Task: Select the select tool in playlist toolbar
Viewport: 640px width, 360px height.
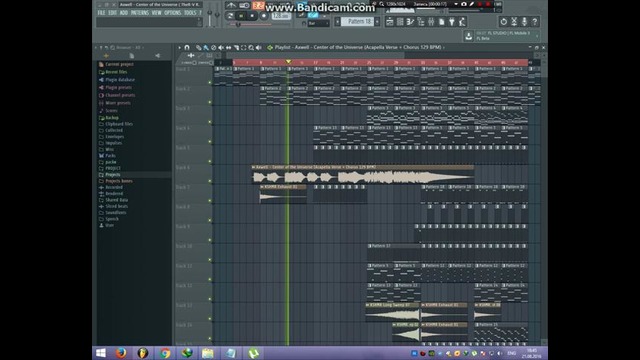Action: pyautogui.click(x=244, y=48)
